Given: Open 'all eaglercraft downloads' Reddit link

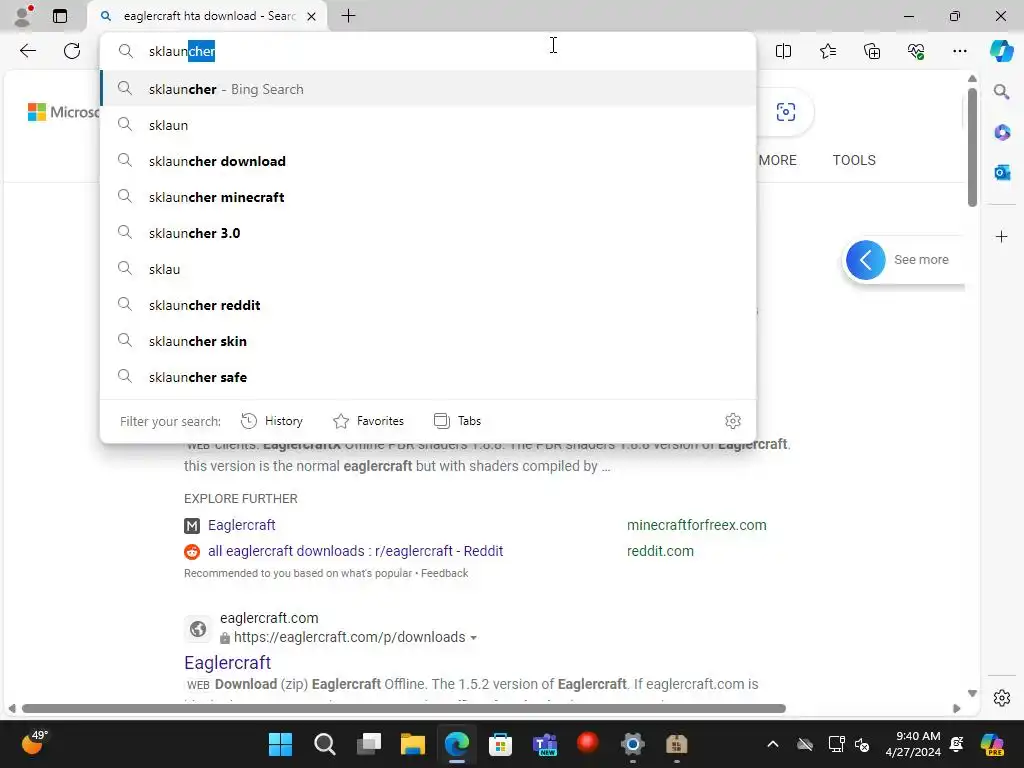Looking at the screenshot, I should click(355, 551).
